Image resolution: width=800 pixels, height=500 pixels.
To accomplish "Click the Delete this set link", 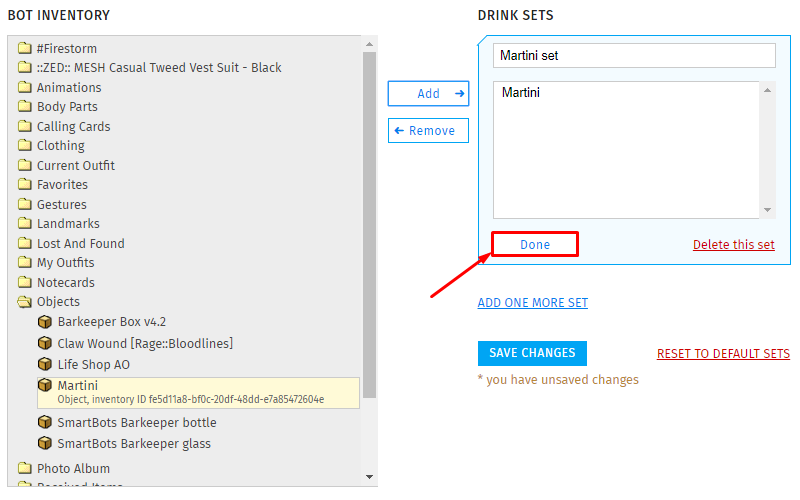I will [x=734, y=244].
